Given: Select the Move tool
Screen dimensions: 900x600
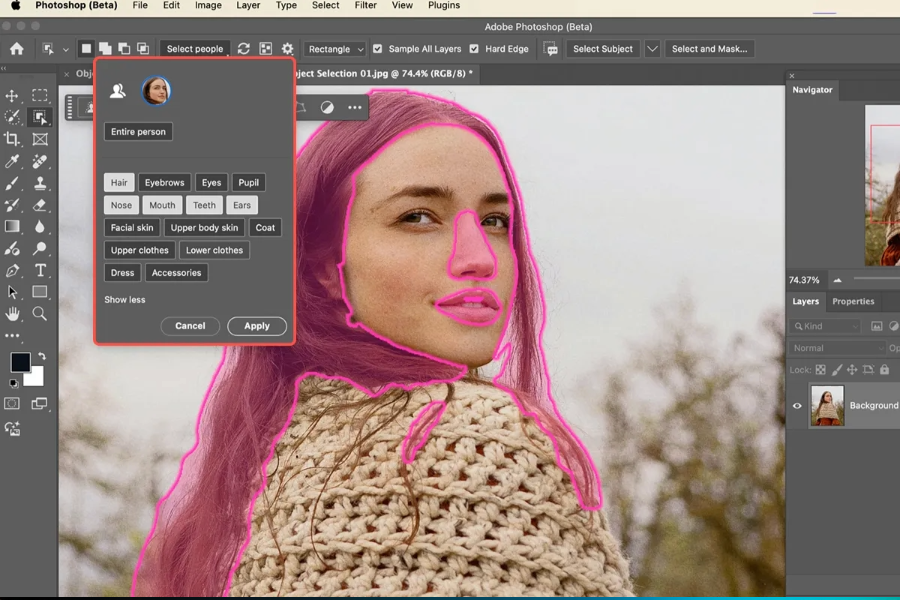Looking at the screenshot, I should (x=12, y=95).
